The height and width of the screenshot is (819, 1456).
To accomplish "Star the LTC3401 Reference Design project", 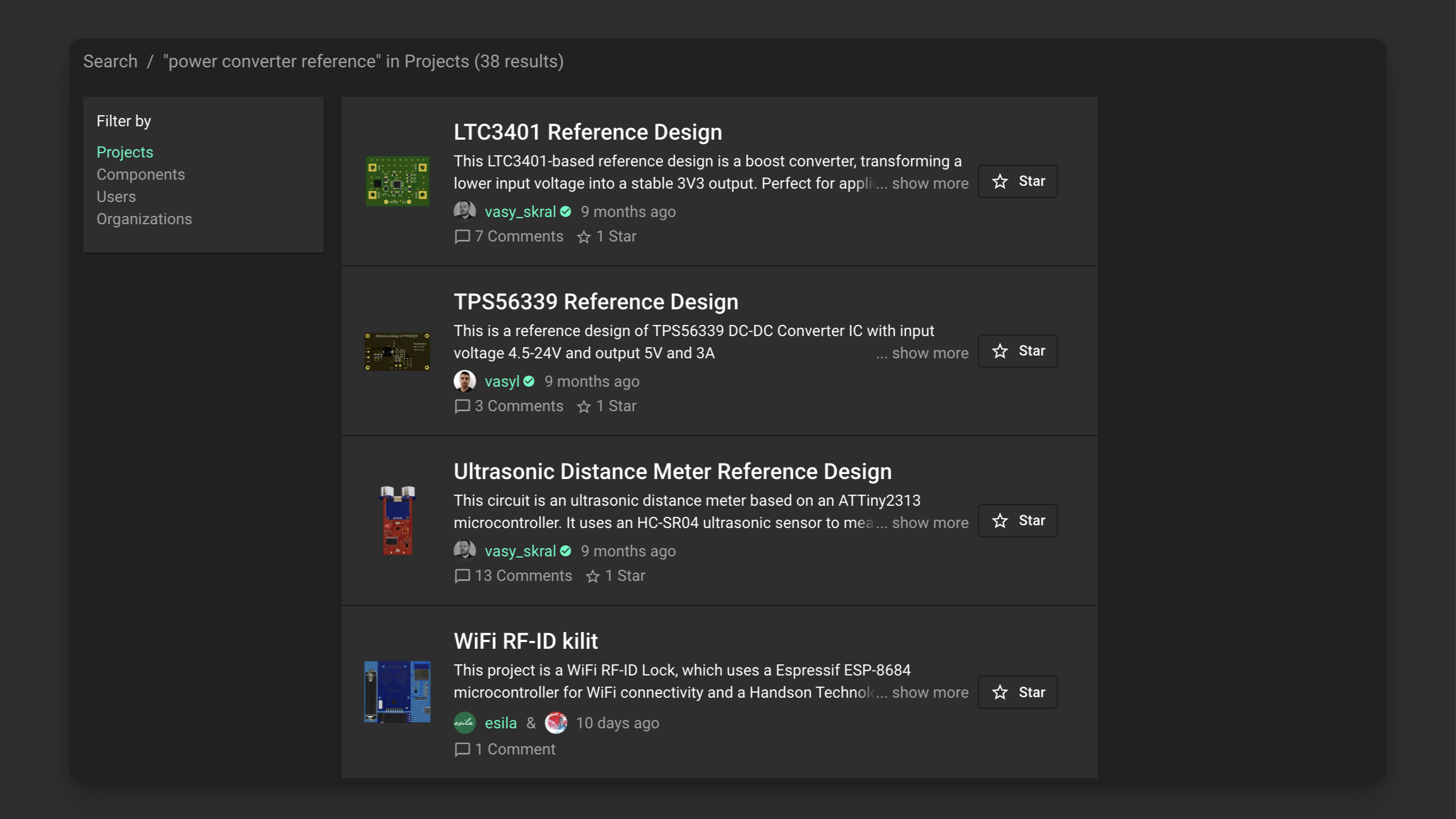I will click(1018, 181).
